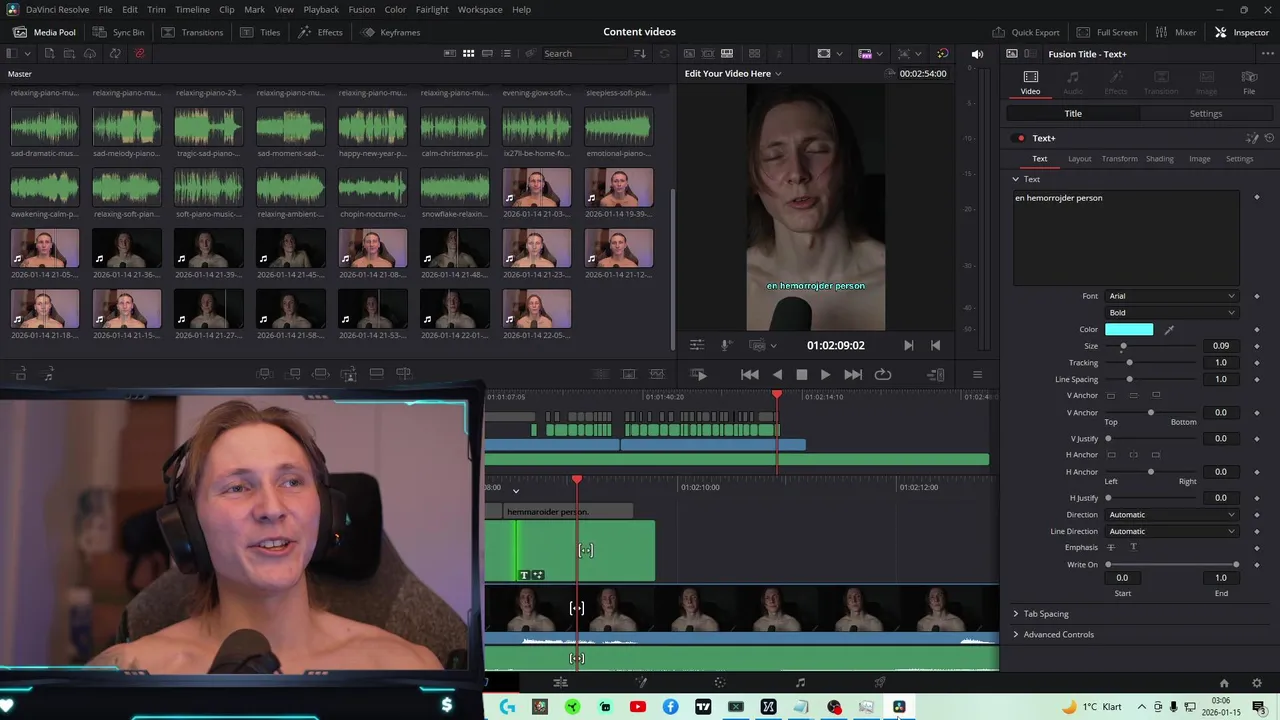The height and width of the screenshot is (720, 1280).
Task: Open the Keyframes panel
Action: 391,32
